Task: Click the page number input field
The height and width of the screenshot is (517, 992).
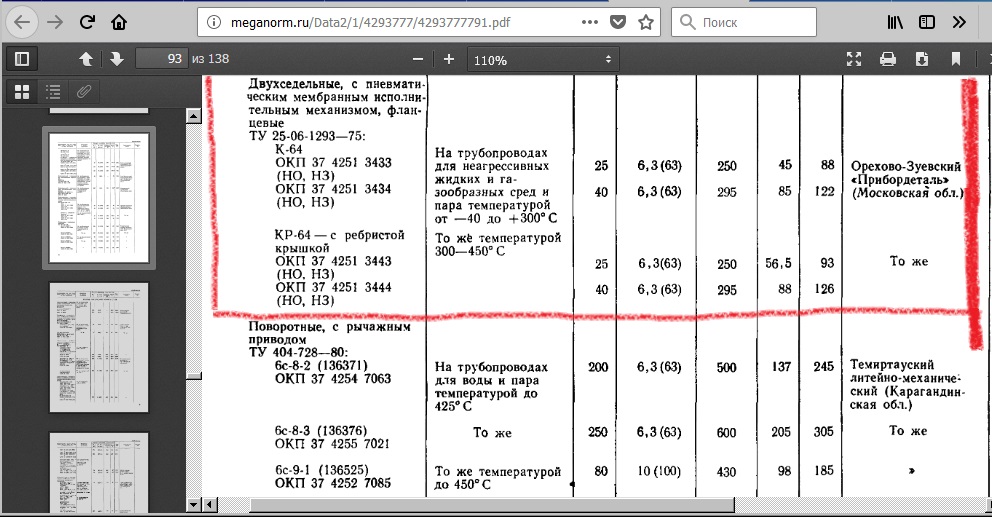Action: (x=162, y=59)
